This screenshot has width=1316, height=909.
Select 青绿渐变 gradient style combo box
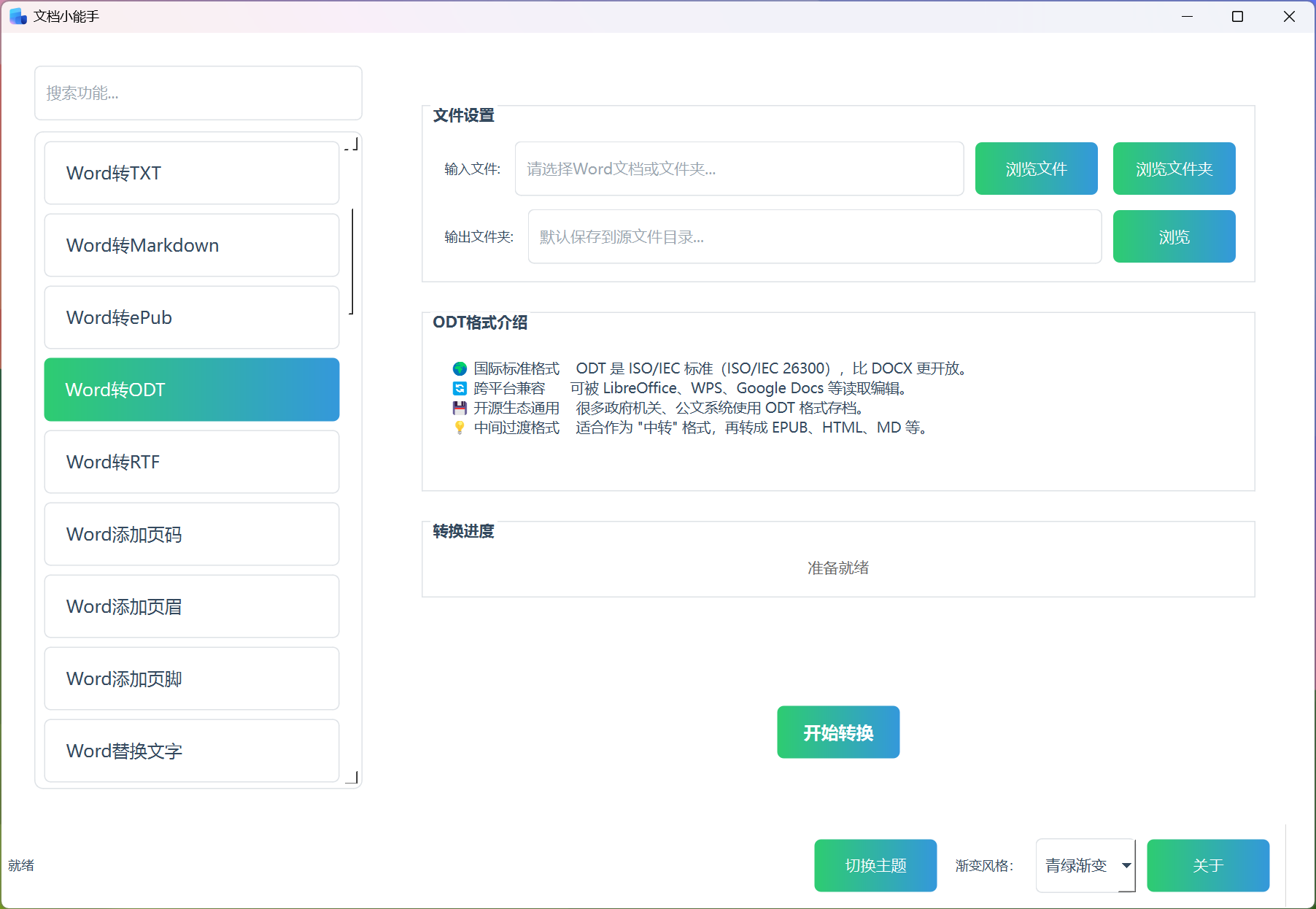(1077, 865)
